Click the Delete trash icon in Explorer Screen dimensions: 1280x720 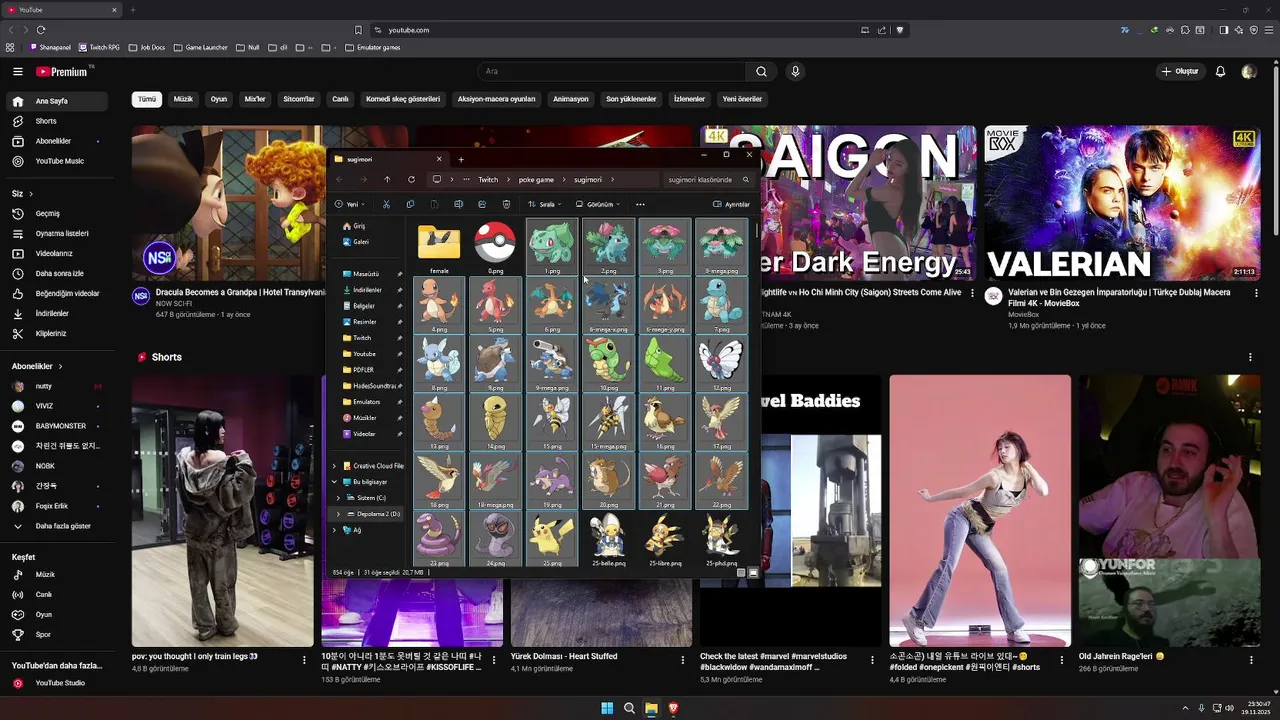point(506,204)
